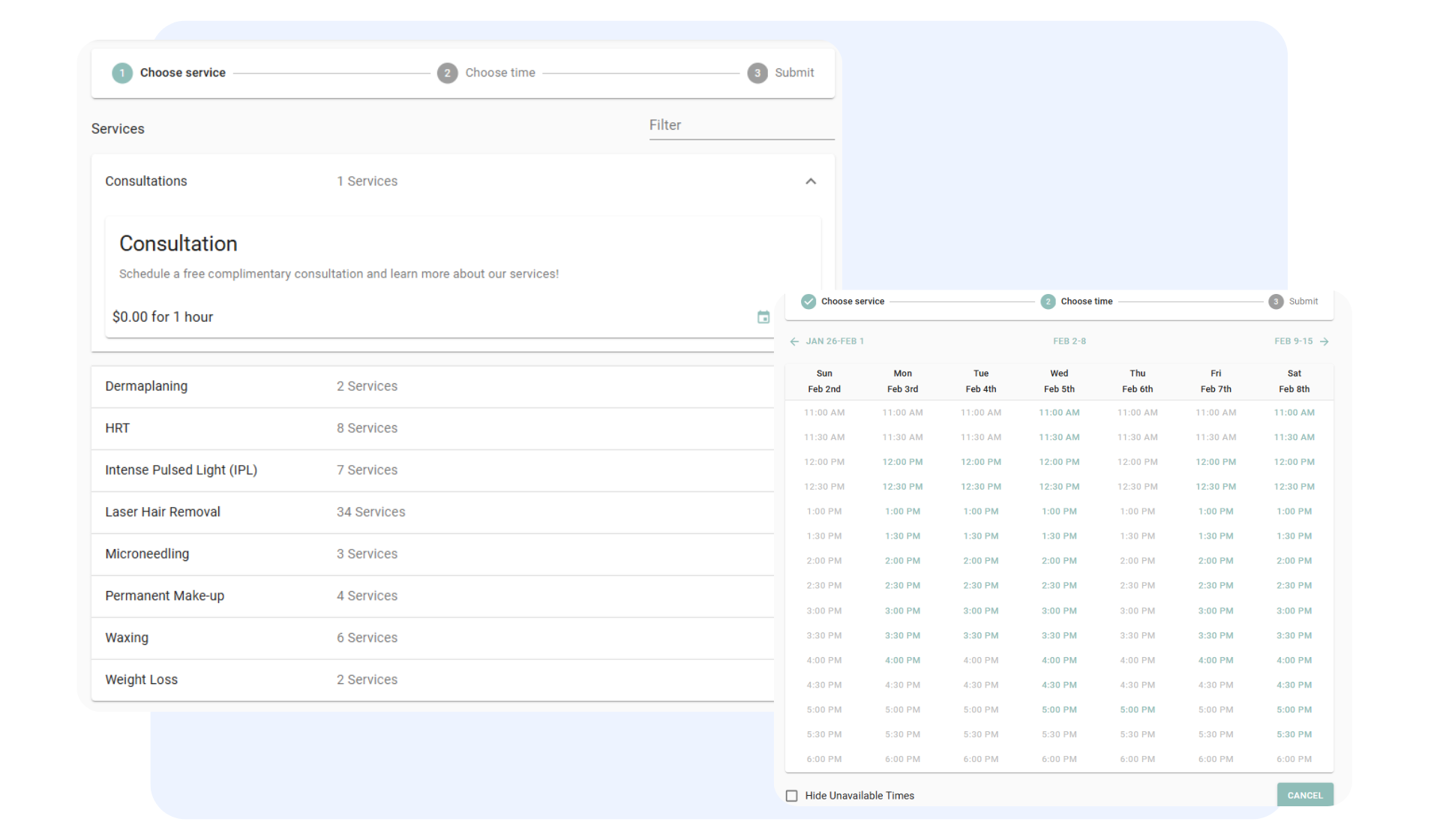Screen dimensions: 1440x840
Task: Click step 3 Submit icon in calendar panel
Action: (x=1275, y=301)
